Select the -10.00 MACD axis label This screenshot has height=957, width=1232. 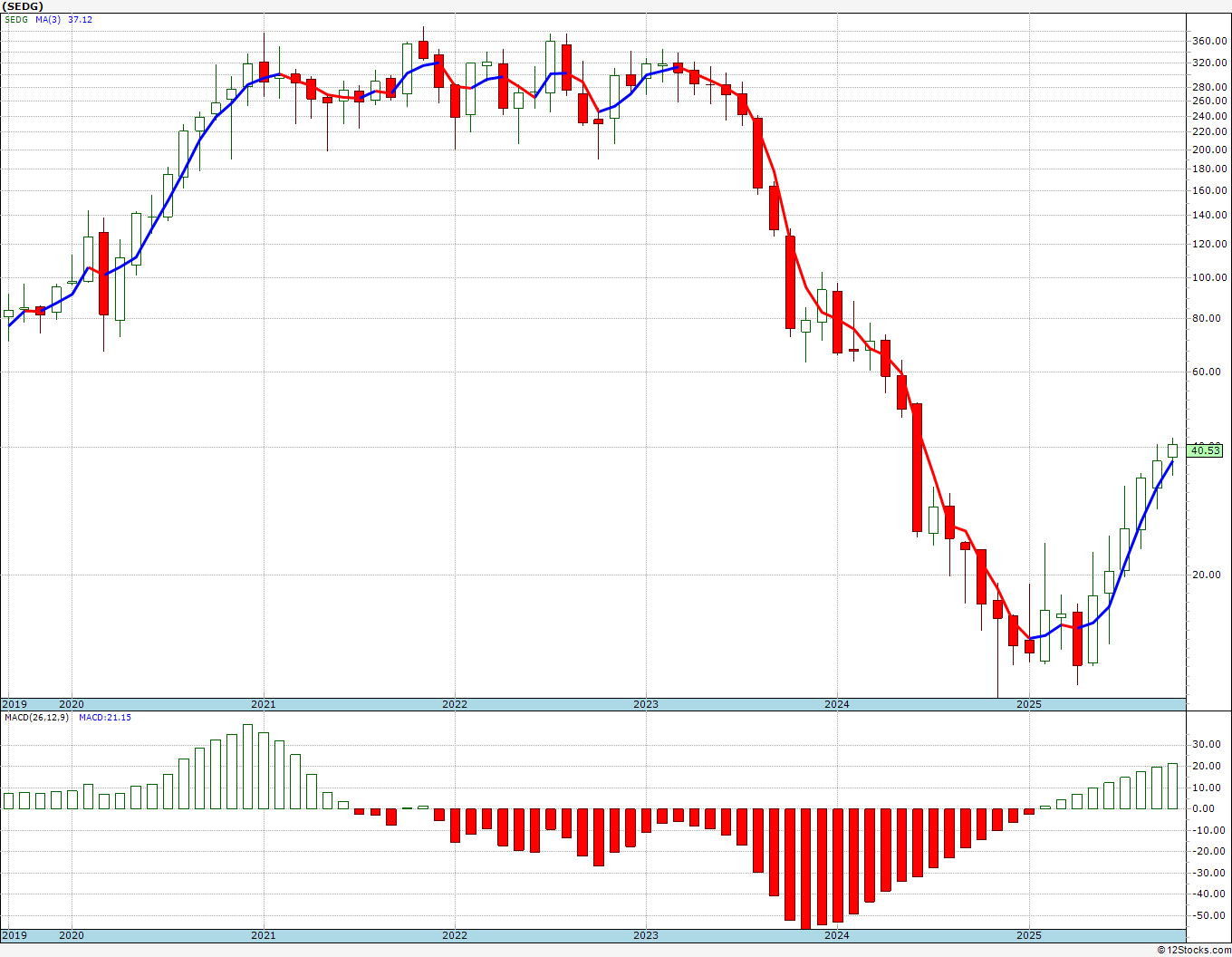click(x=1210, y=830)
